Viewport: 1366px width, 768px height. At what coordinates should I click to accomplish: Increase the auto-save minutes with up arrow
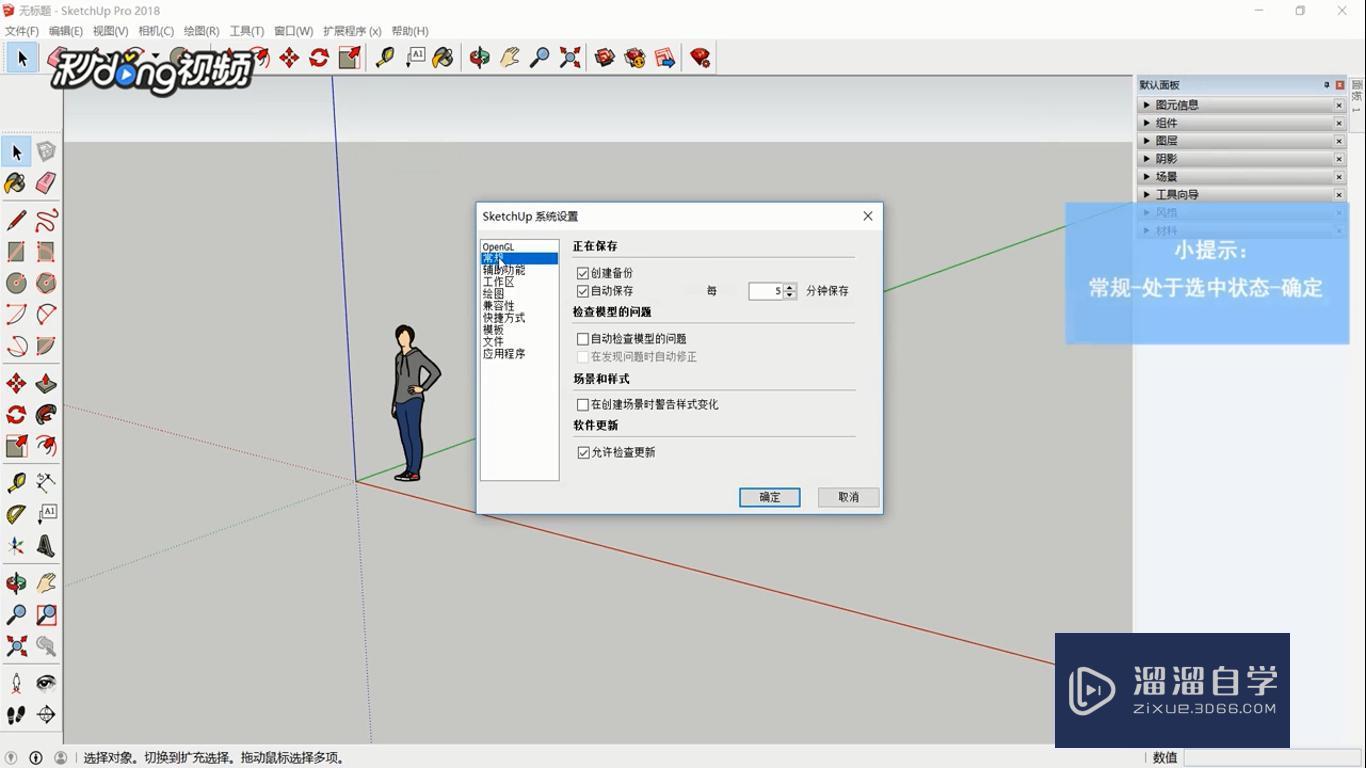click(790, 287)
